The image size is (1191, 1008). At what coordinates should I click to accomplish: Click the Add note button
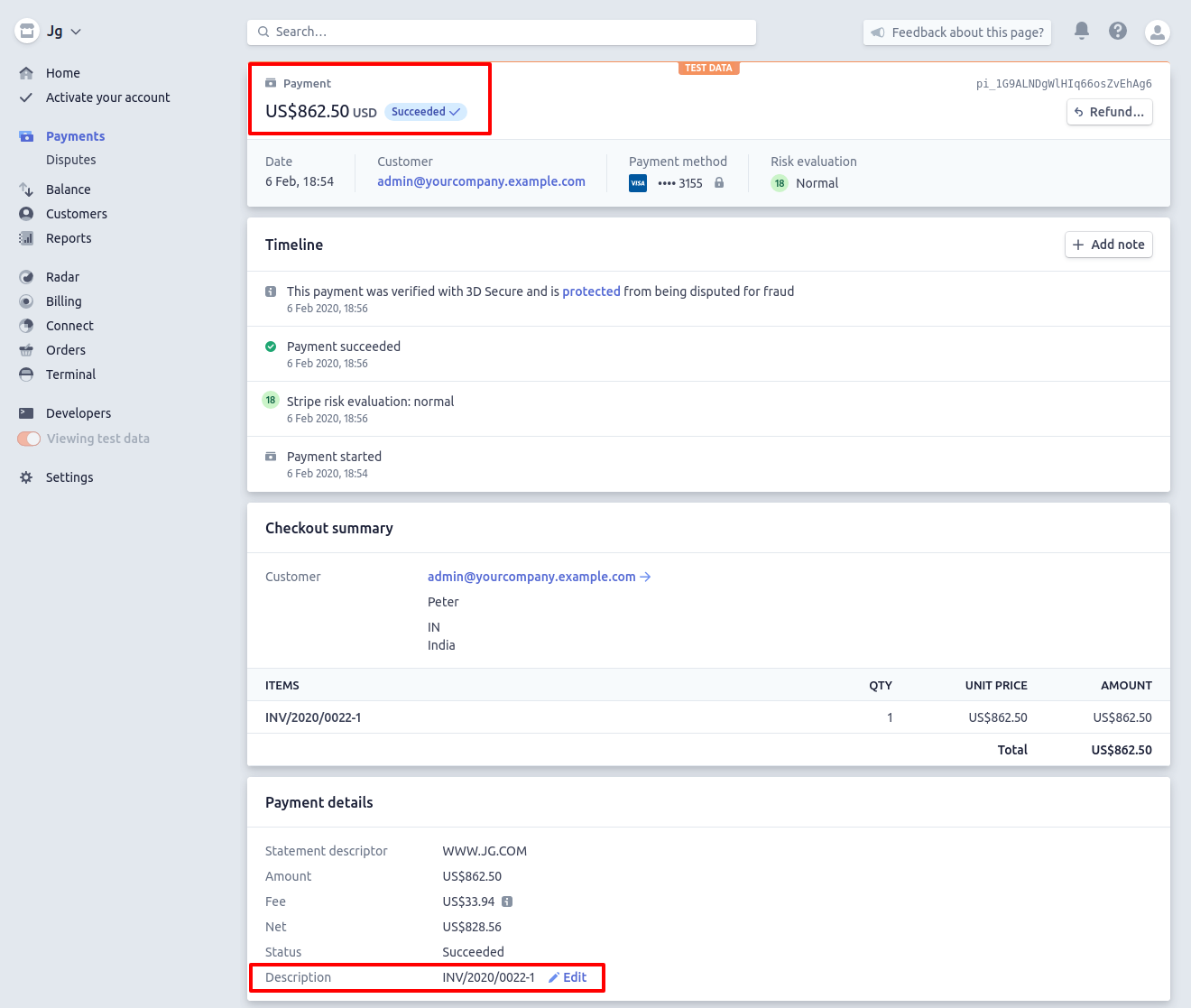[1108, 245]
